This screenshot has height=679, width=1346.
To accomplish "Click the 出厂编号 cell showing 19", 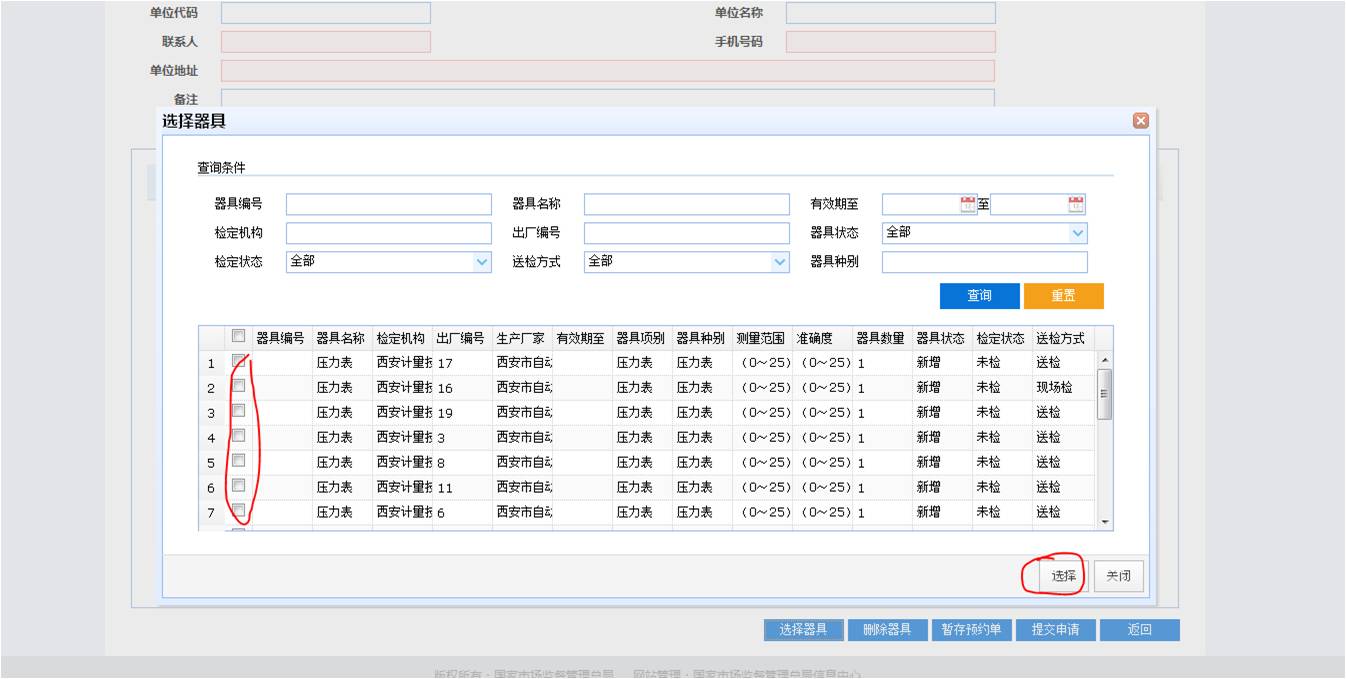I will pos(462,413).
